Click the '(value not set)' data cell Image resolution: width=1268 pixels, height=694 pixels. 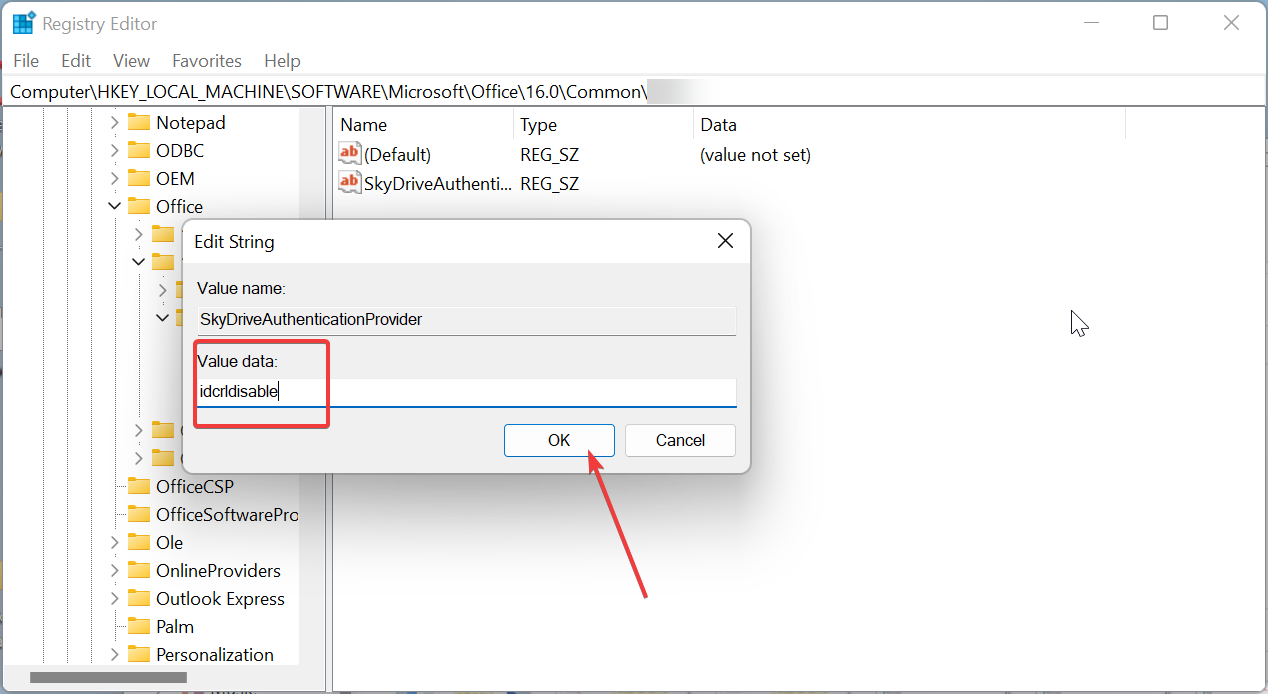(755, 155)
